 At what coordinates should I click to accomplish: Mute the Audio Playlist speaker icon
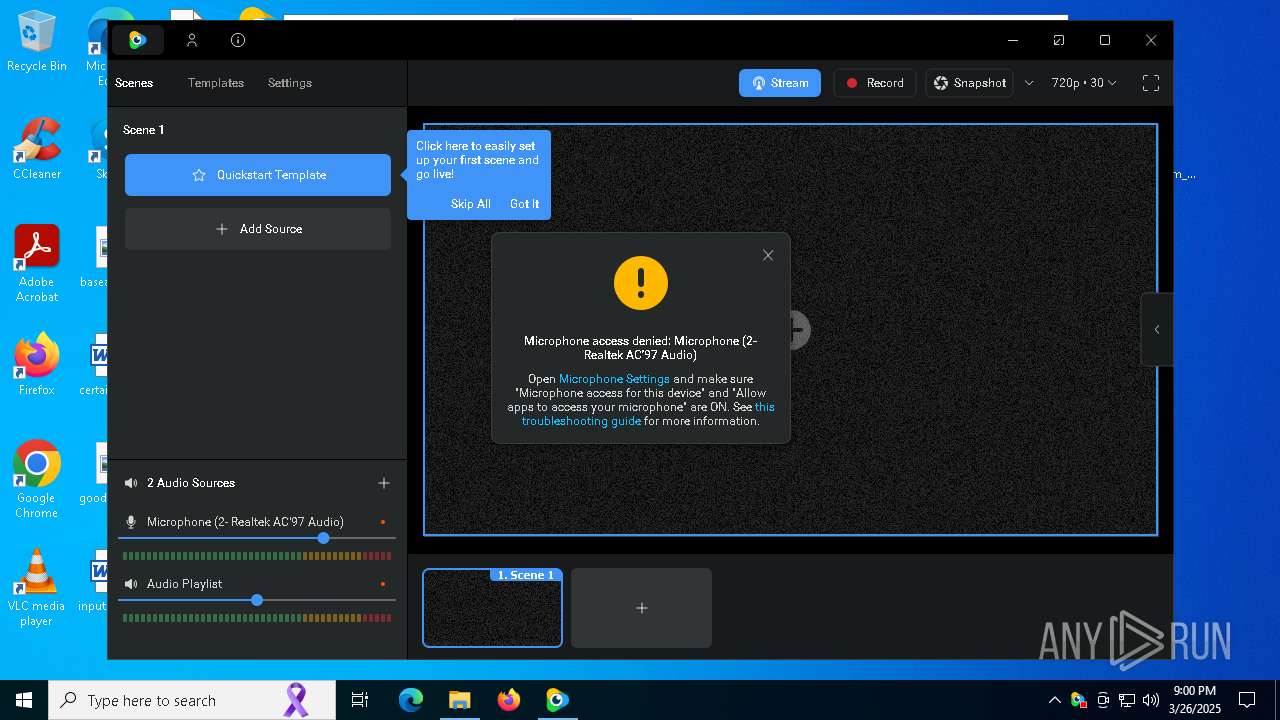coord(131,584)
